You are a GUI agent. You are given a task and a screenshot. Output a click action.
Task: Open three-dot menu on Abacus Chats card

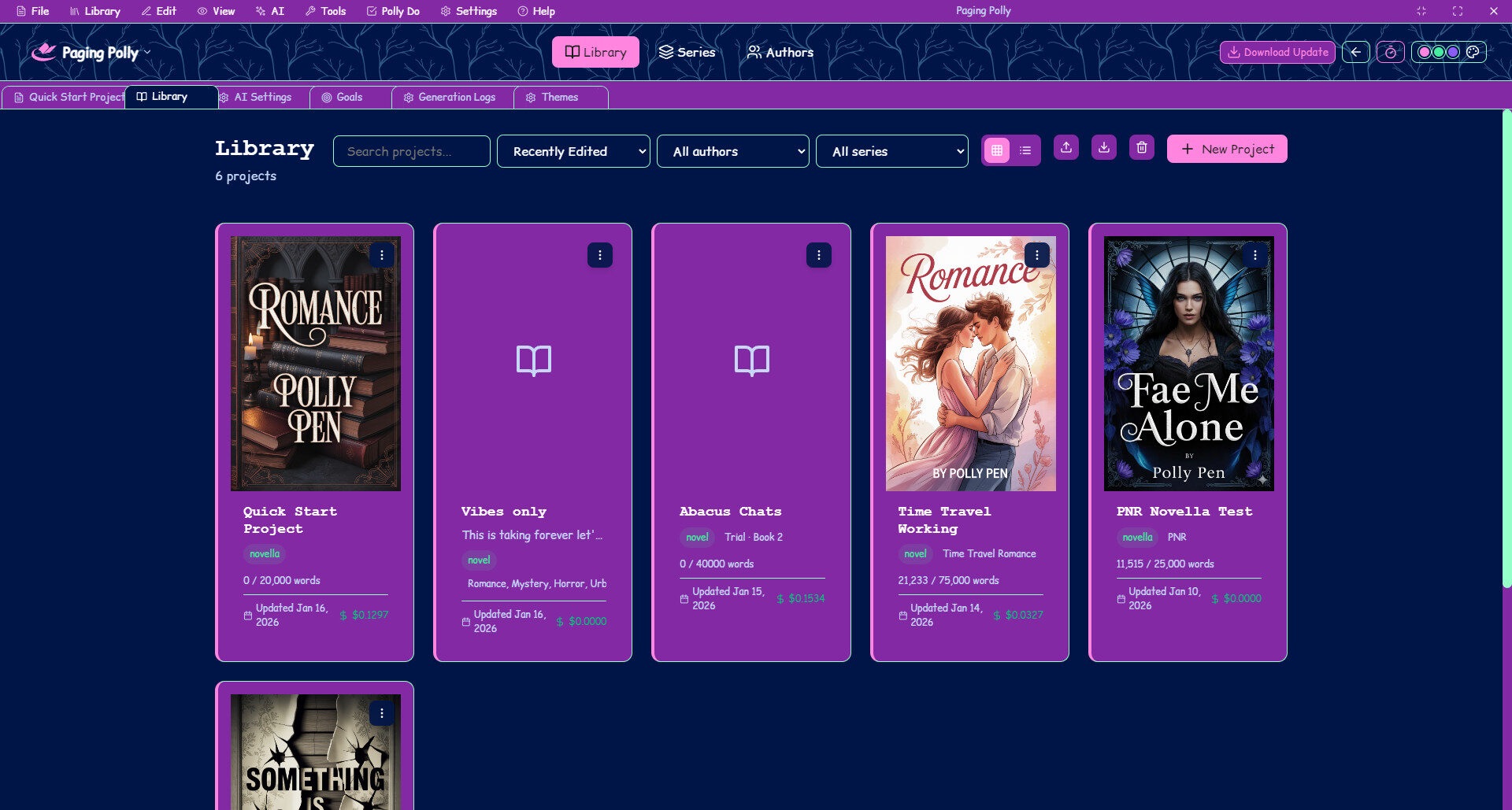point(818,255)
